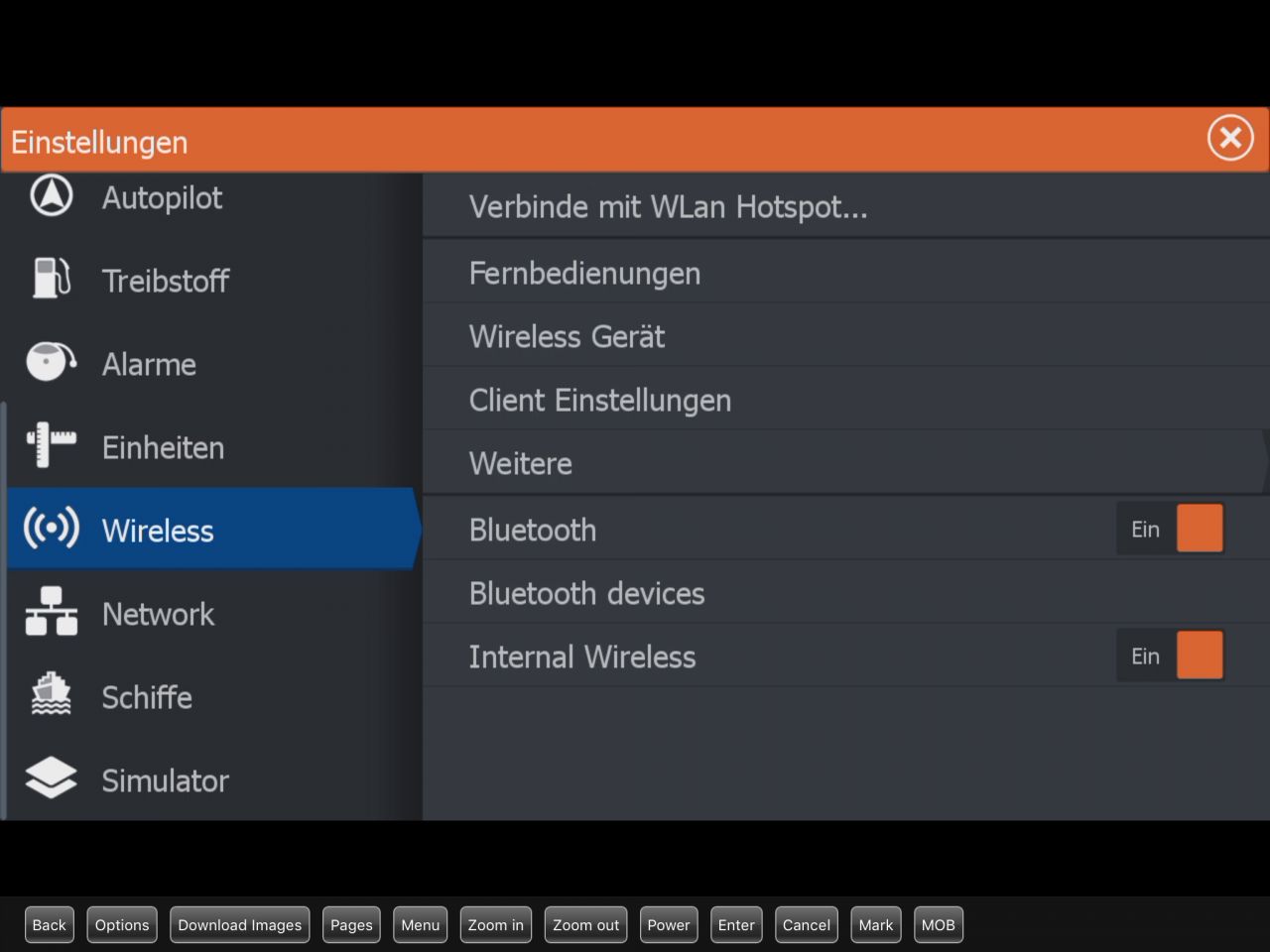The height and width of the screenshot is (952, 1270).
Task: Click the Autopilot compass icon
Action: coord(52,196)
